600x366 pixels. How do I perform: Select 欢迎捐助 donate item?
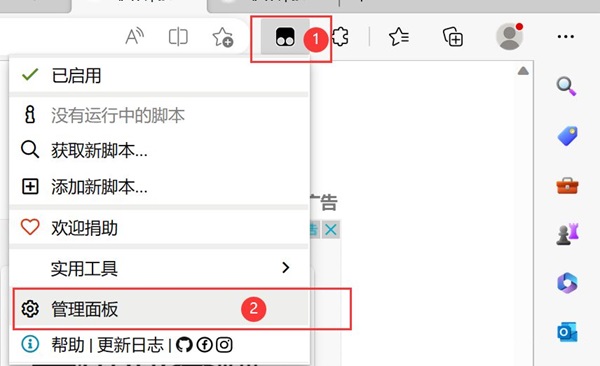pyautogui.click(x=158, y=228)
